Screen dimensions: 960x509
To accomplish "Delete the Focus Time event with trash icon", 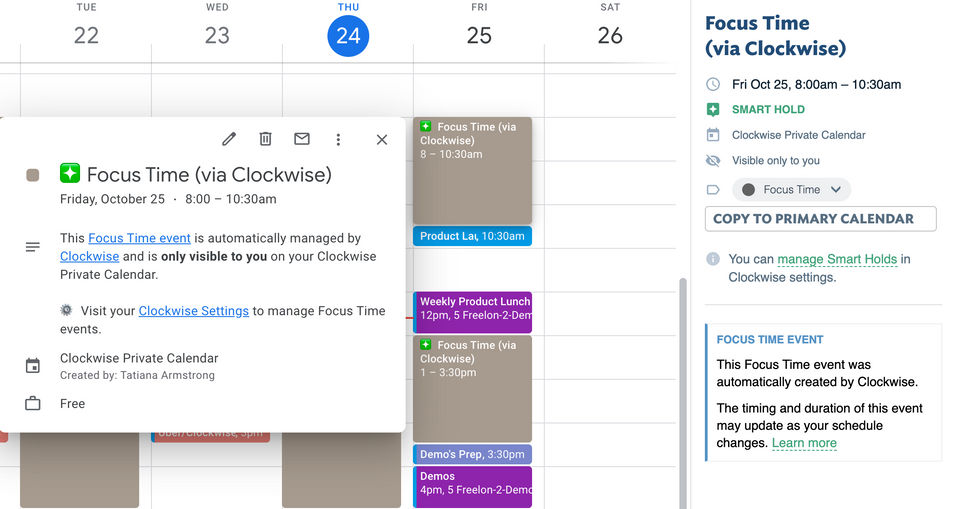I will (265, 140).
